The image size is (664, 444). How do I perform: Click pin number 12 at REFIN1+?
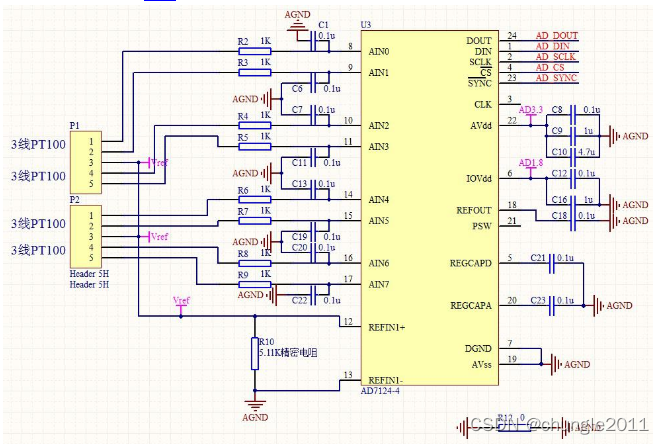click(348, 322)
